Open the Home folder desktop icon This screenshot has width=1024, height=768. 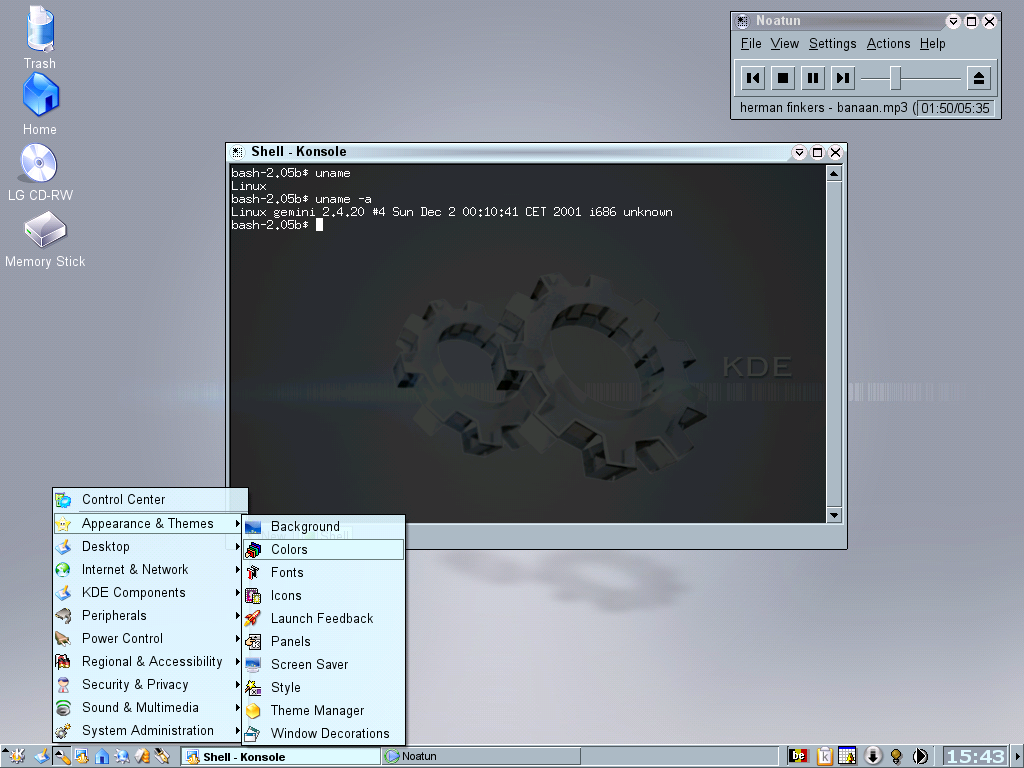click(x=40, y=95)
